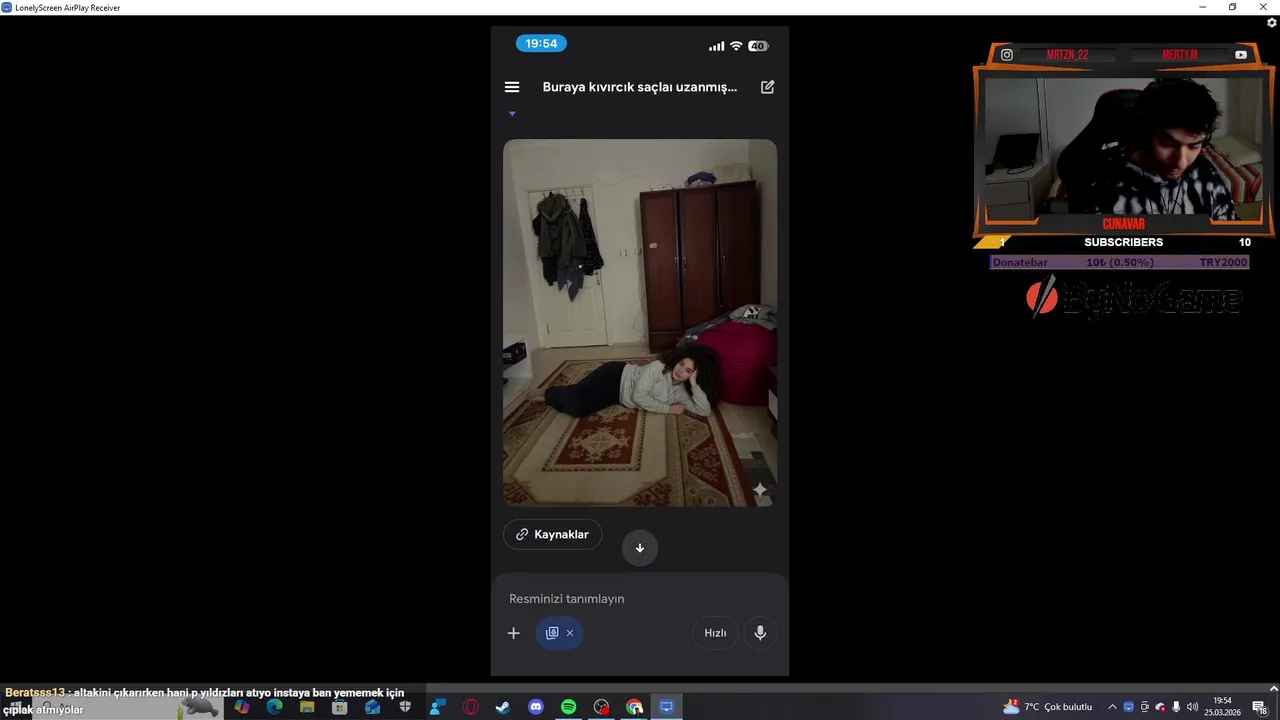Open File Explorer from the taskbar

coord(307,707)
